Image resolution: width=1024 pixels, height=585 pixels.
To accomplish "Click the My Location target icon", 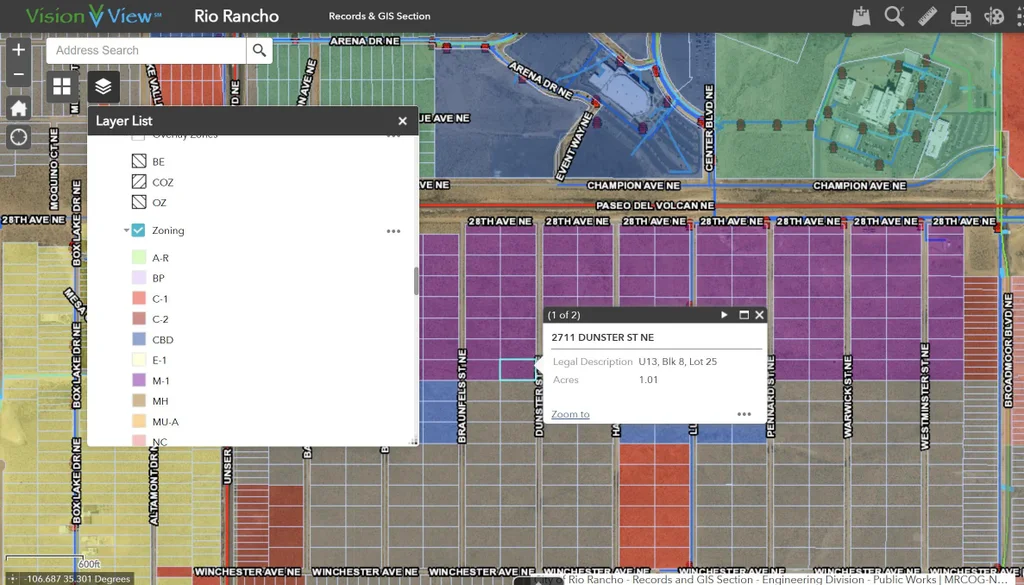I will (18, 137).
